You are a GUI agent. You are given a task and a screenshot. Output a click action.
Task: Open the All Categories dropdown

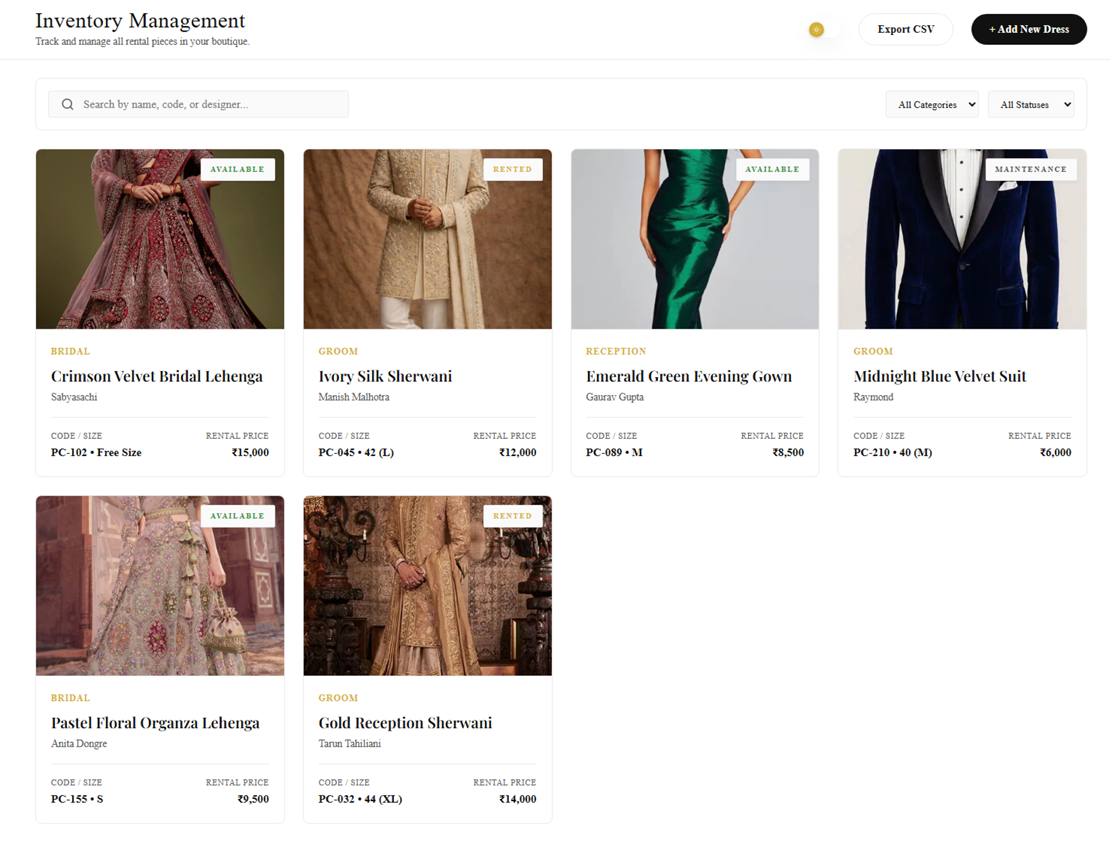(x=932, y=104)
